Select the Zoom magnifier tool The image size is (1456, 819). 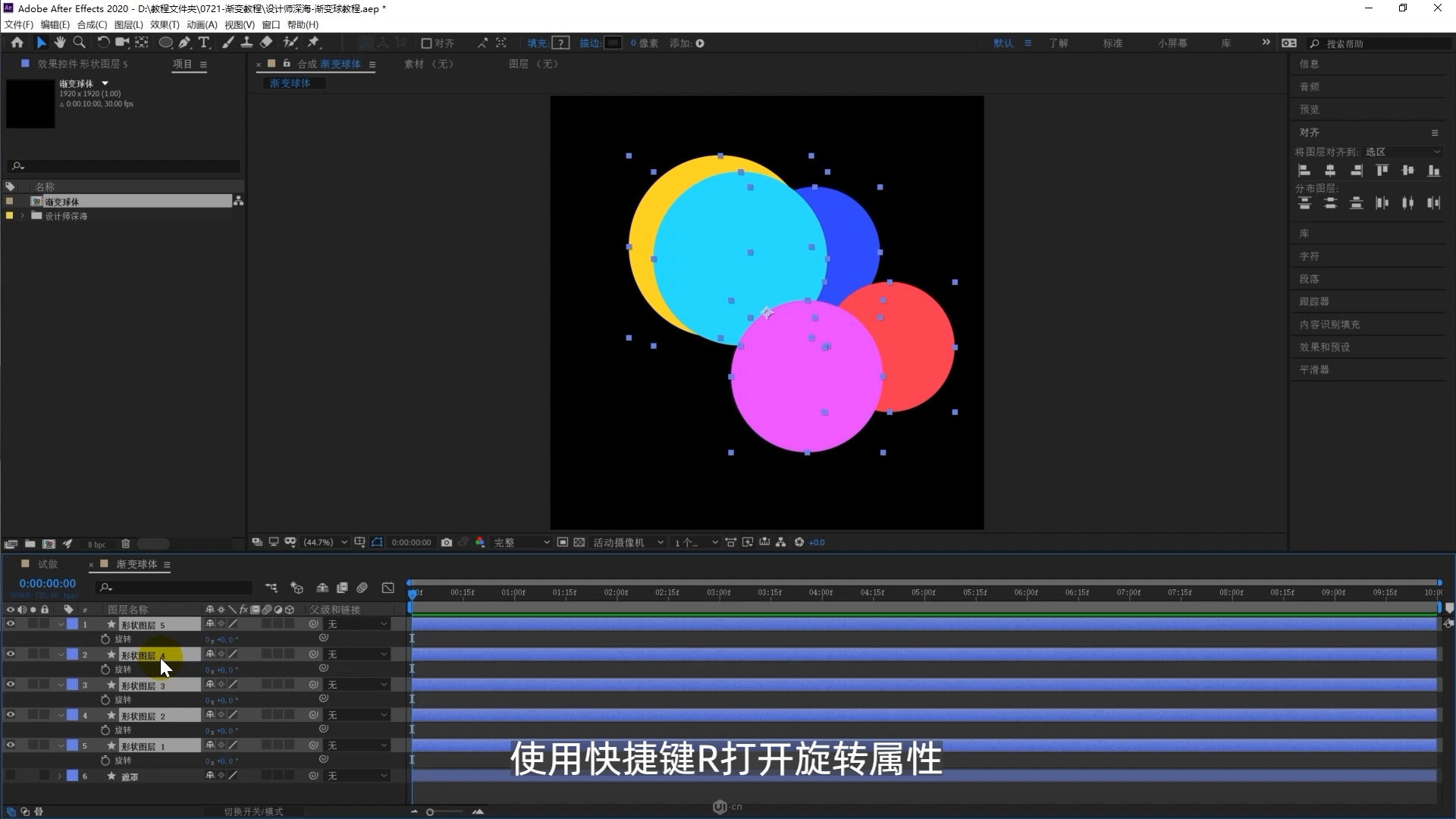point(79,43)
